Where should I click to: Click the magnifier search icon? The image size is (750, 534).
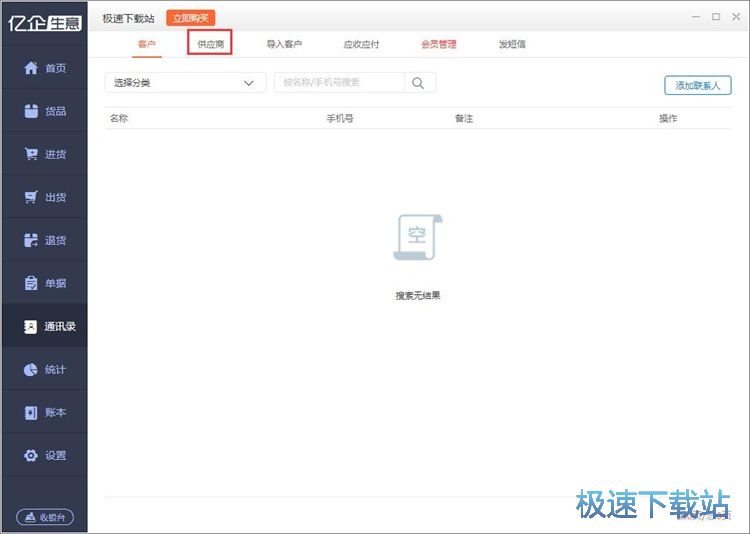click(x=419, y=84)
